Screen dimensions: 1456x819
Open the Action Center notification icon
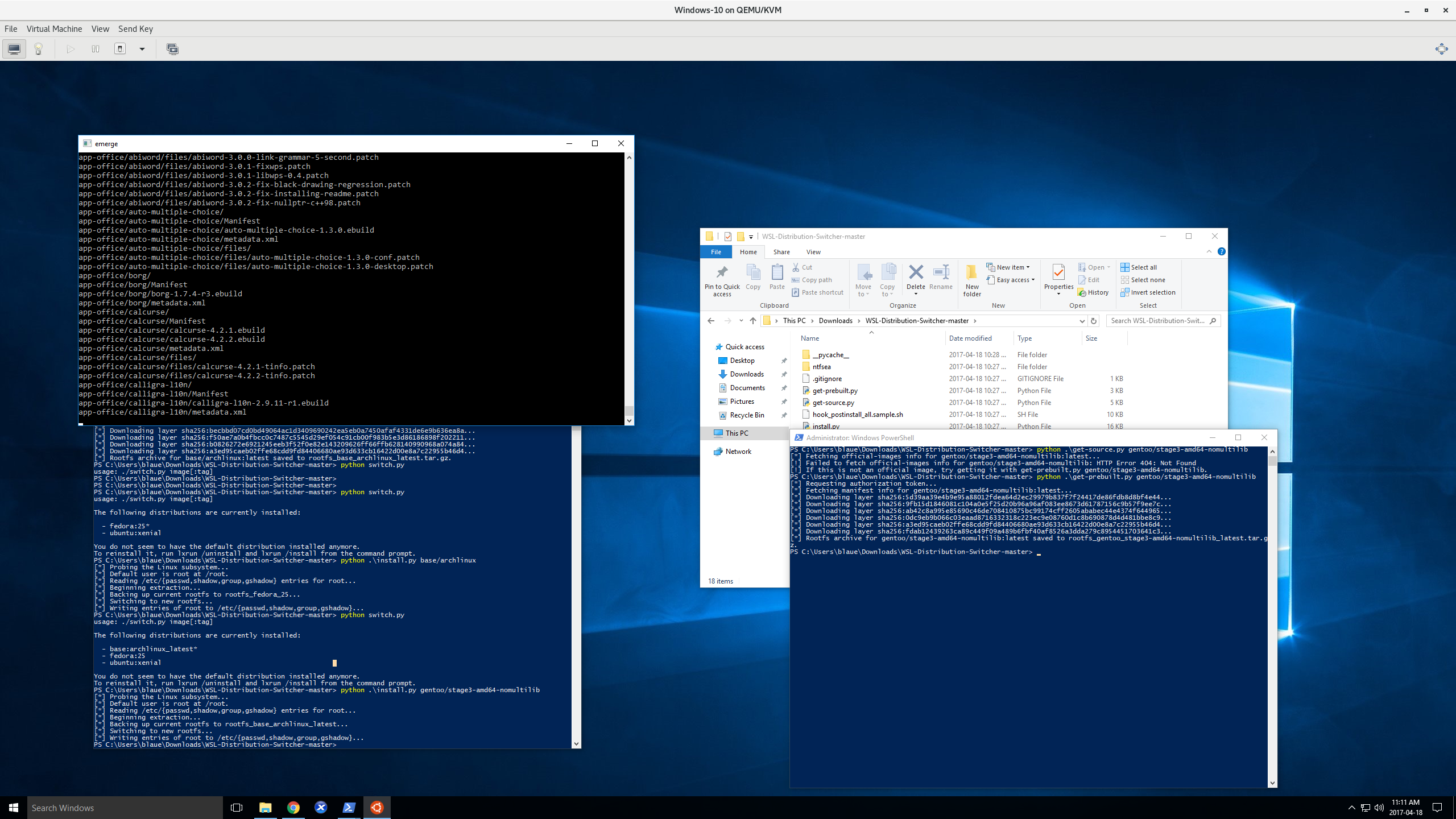1437,808
